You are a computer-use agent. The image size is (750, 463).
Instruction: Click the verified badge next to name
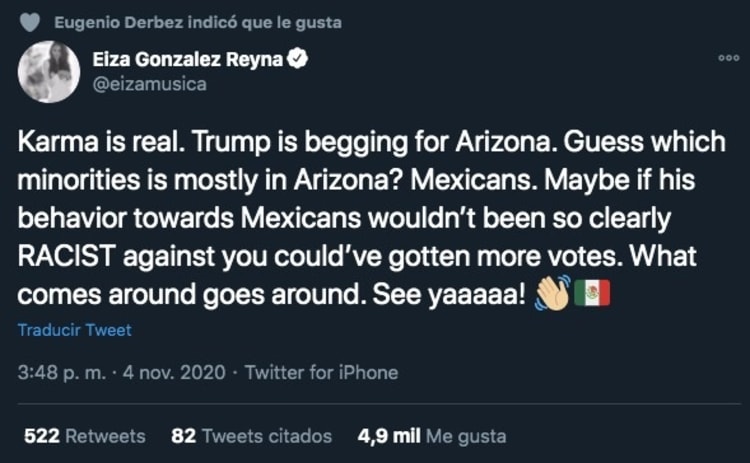(x=298, y=60)
